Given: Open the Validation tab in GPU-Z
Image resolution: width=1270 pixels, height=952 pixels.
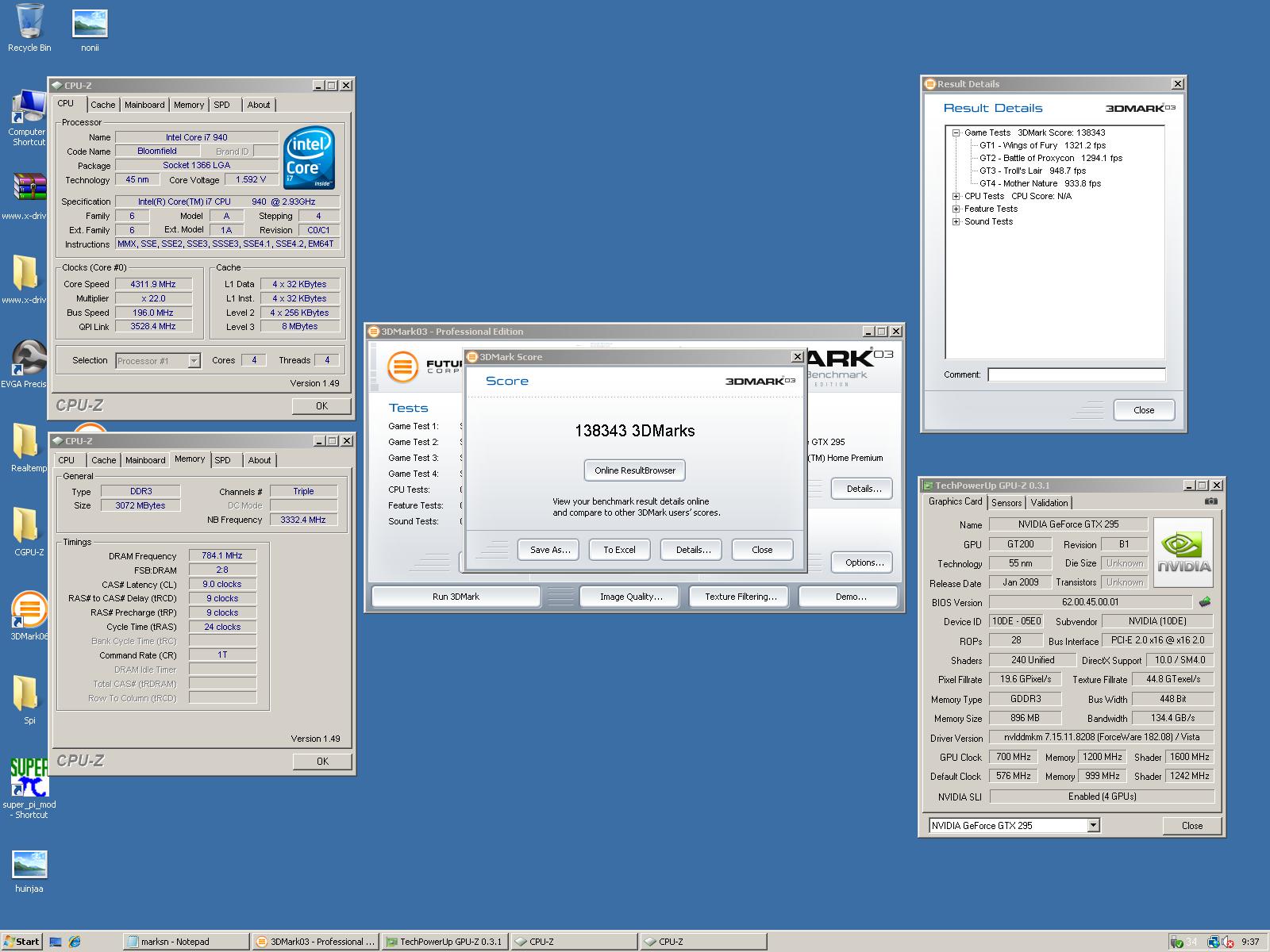Looking at the screenshot, I should click(x=1049, y=503).
